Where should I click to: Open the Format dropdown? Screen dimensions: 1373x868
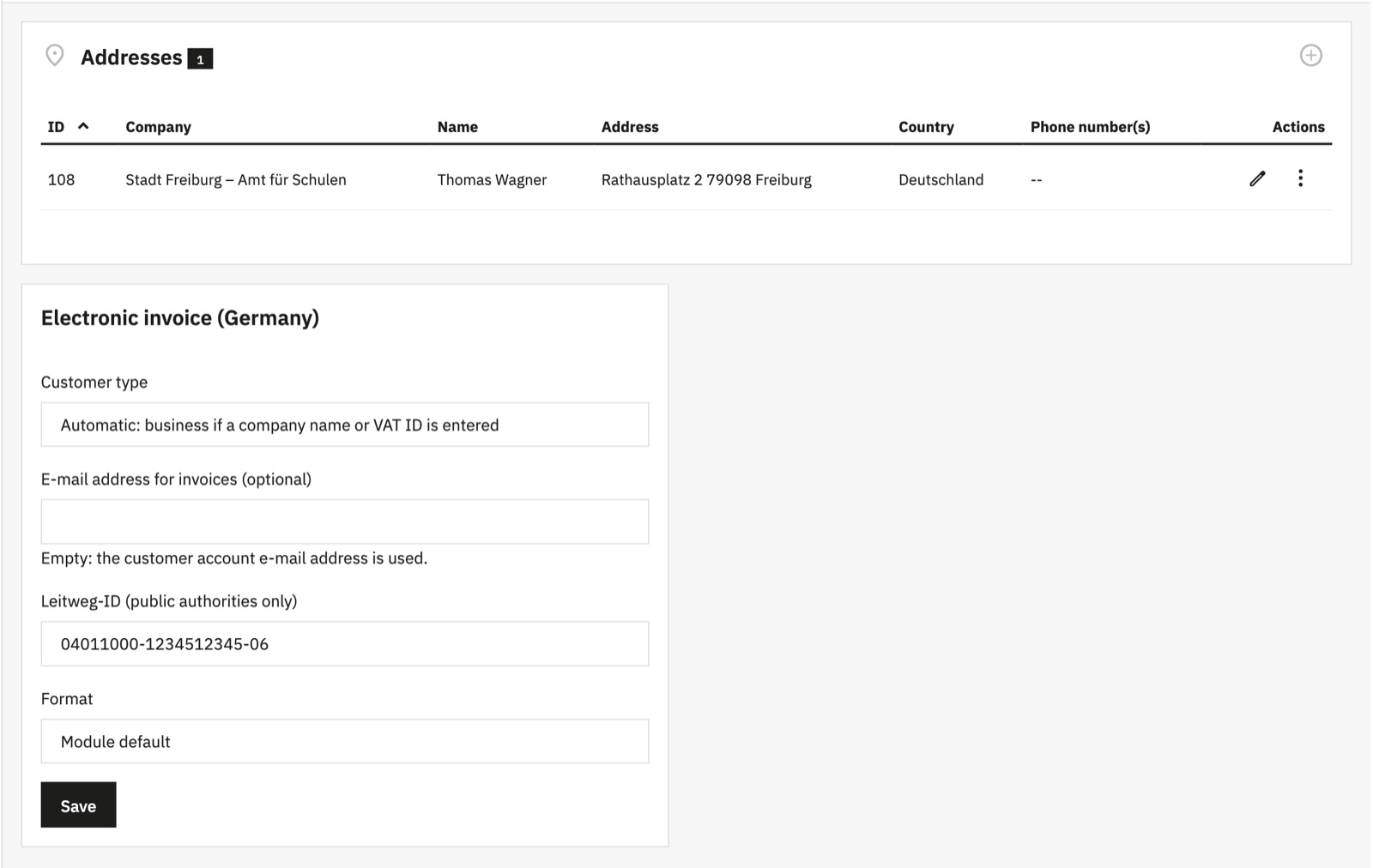point(345,741)
